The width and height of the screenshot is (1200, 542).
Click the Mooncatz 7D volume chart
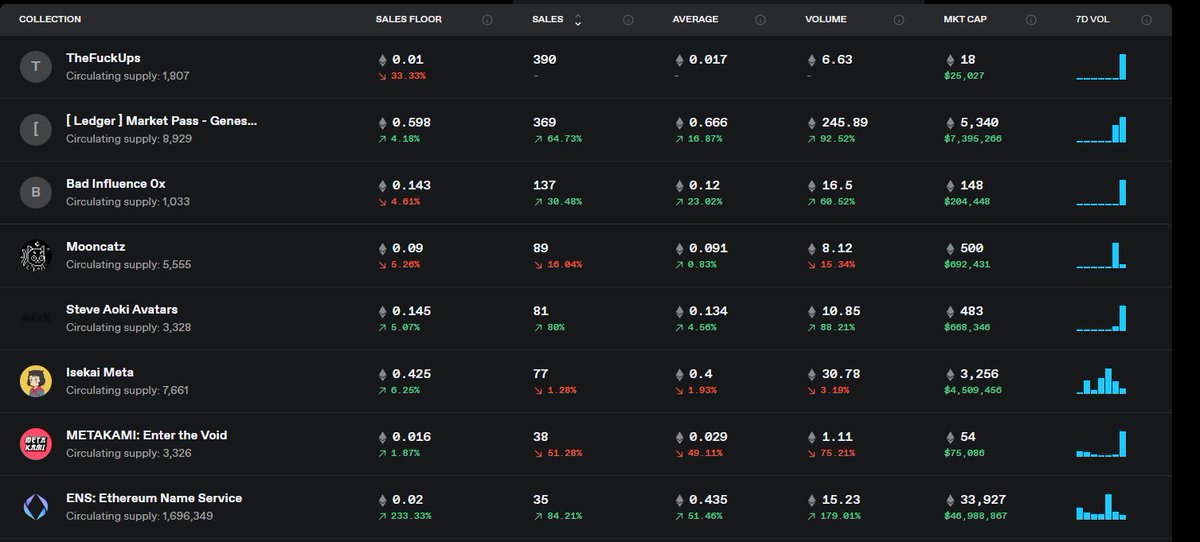pos(1101,256)
